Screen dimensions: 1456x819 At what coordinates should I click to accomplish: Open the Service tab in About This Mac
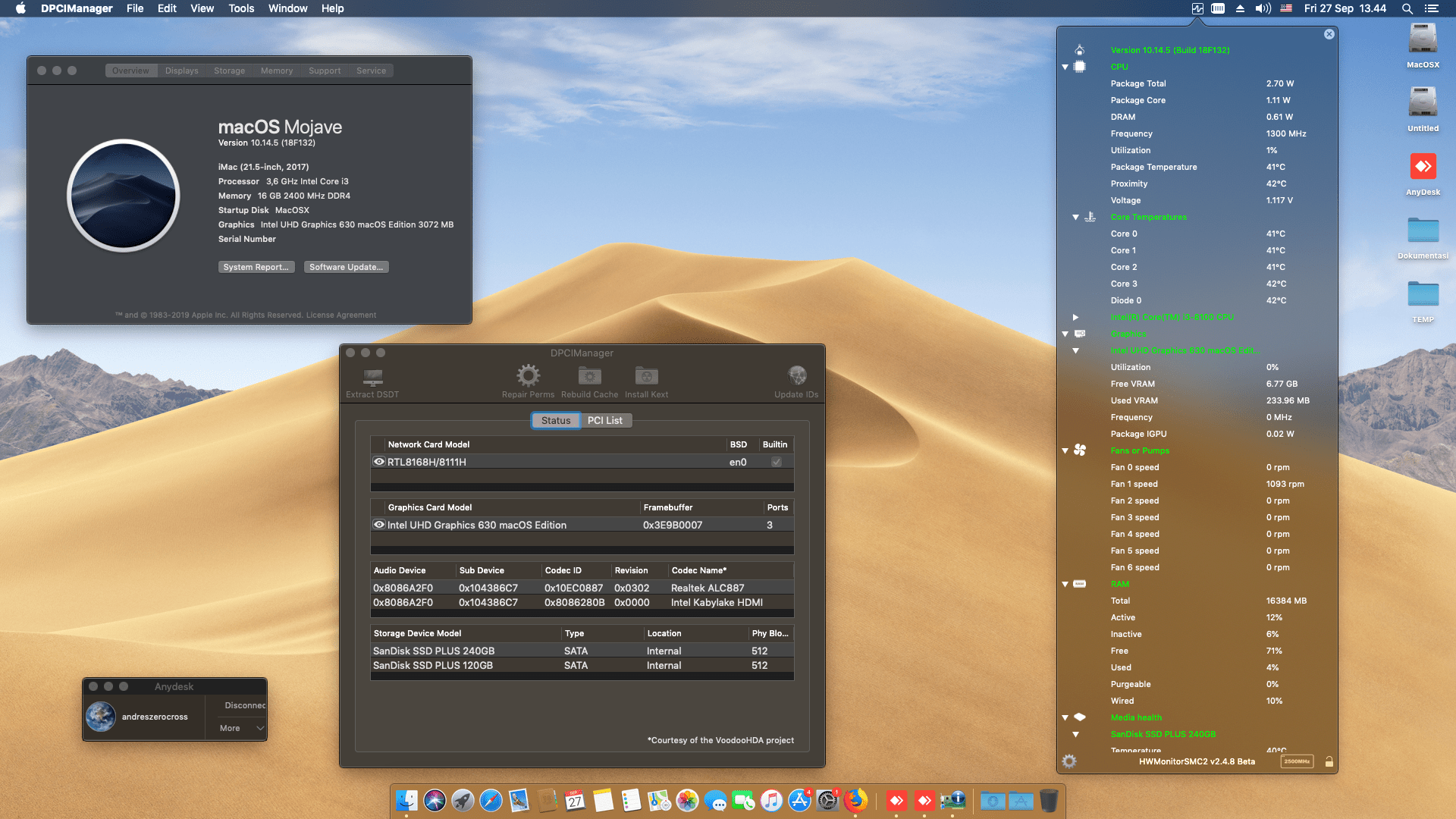(371, 71)
